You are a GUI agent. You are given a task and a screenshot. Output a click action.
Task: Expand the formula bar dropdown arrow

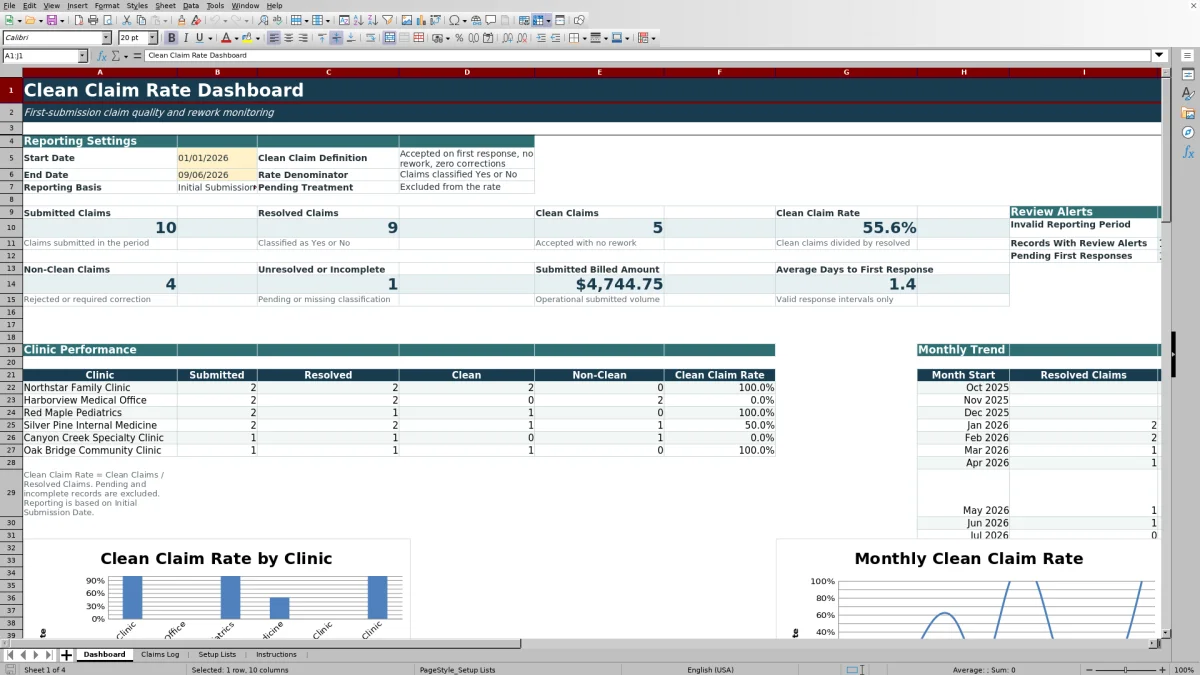click(1159, 56)
